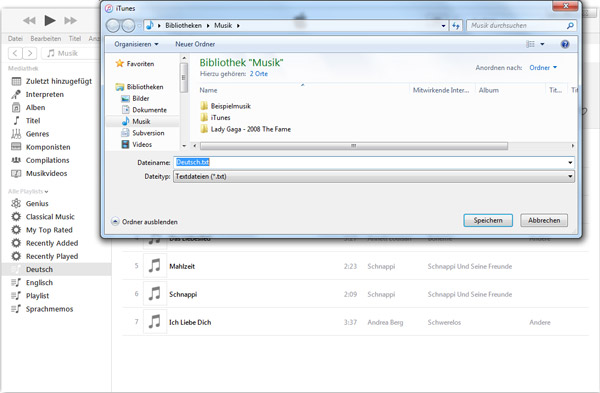Image resolution: width=600 pixels, height=393 pixels.
Task: Skip to next track in iTunes
Action: (70, 21)
